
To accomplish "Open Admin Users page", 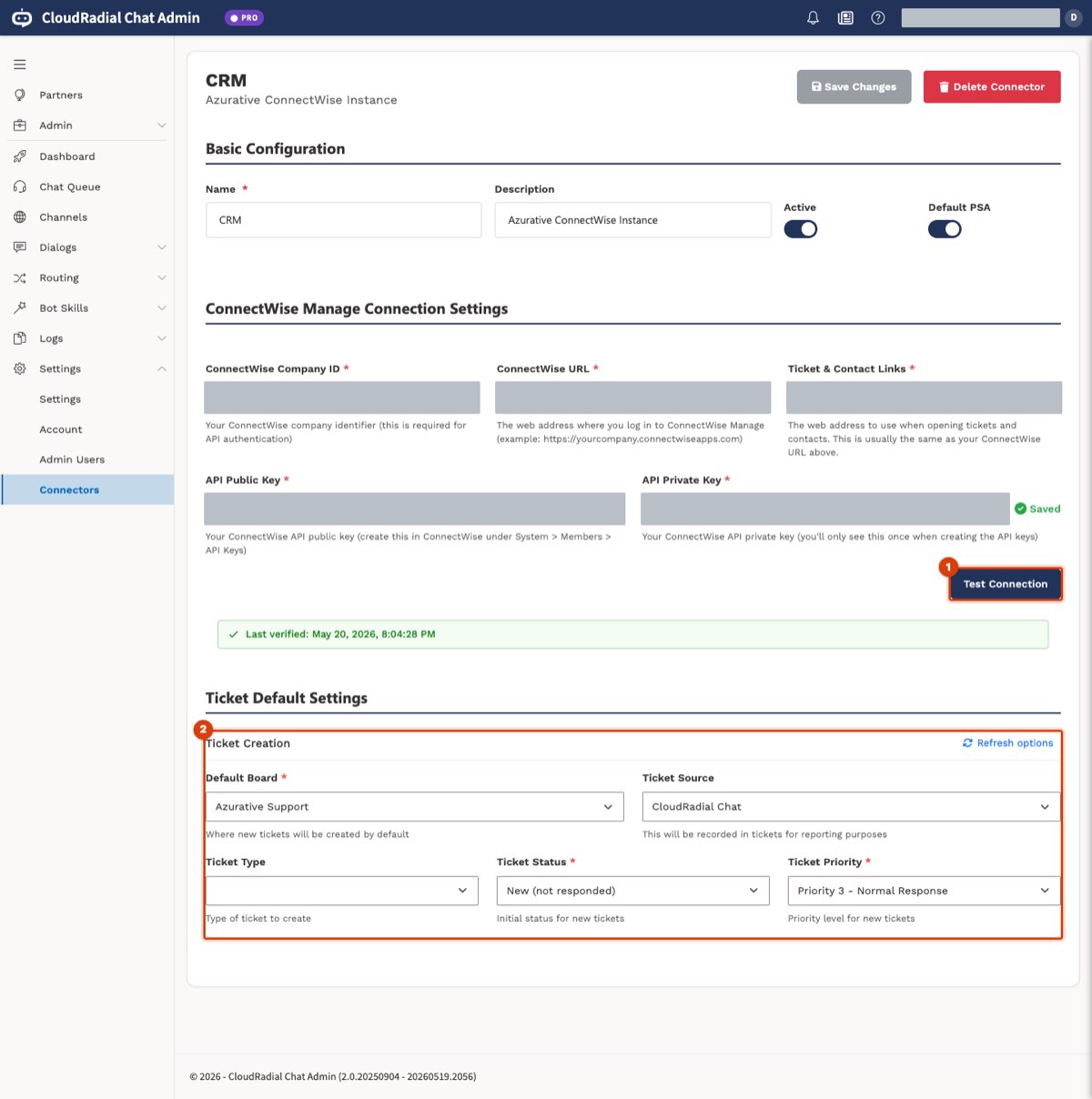I will pos(72,459).
